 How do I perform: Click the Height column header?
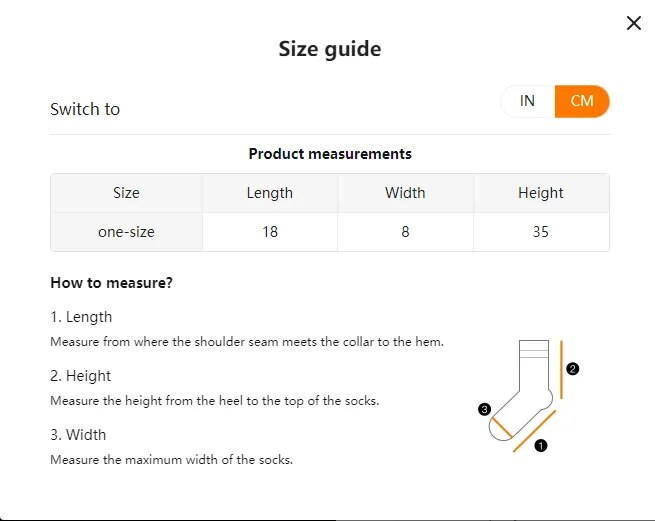541,193
